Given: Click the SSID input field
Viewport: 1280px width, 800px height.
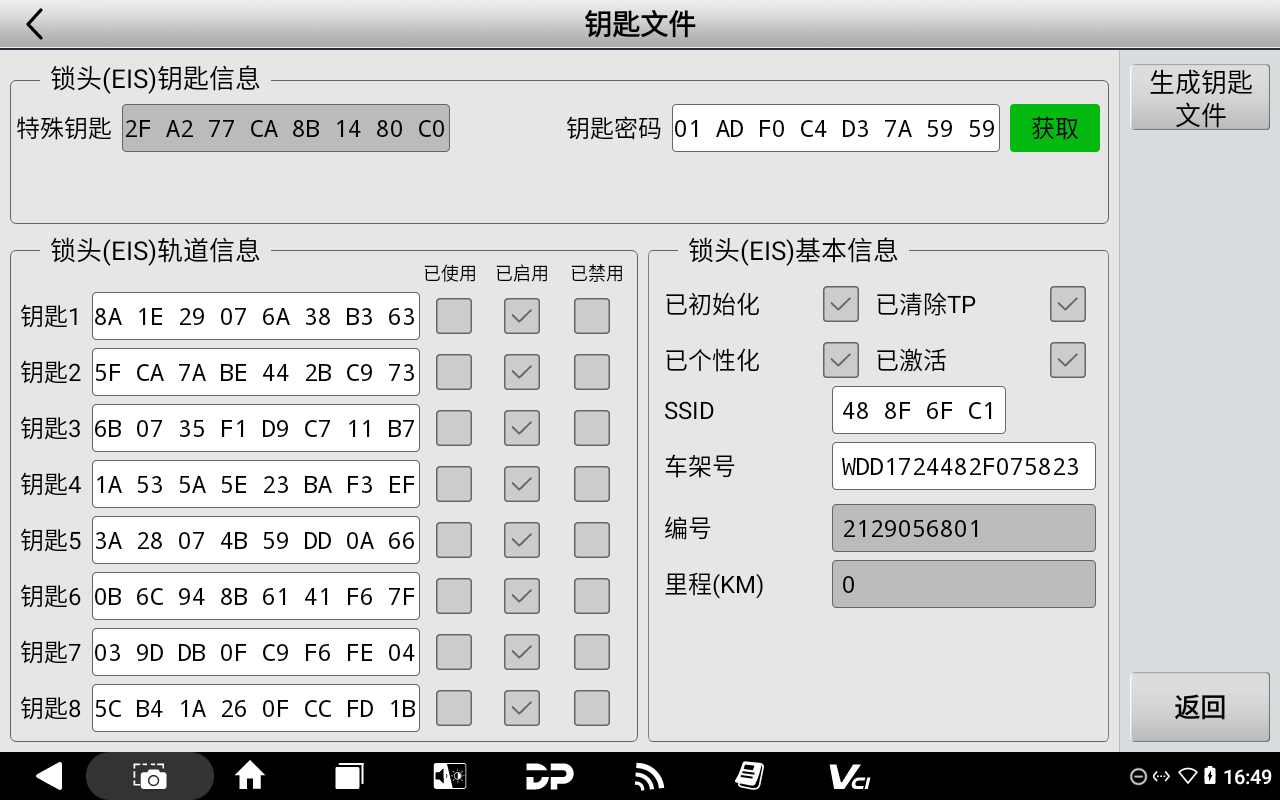Looking at the screenshot, I should coord(919,410).
